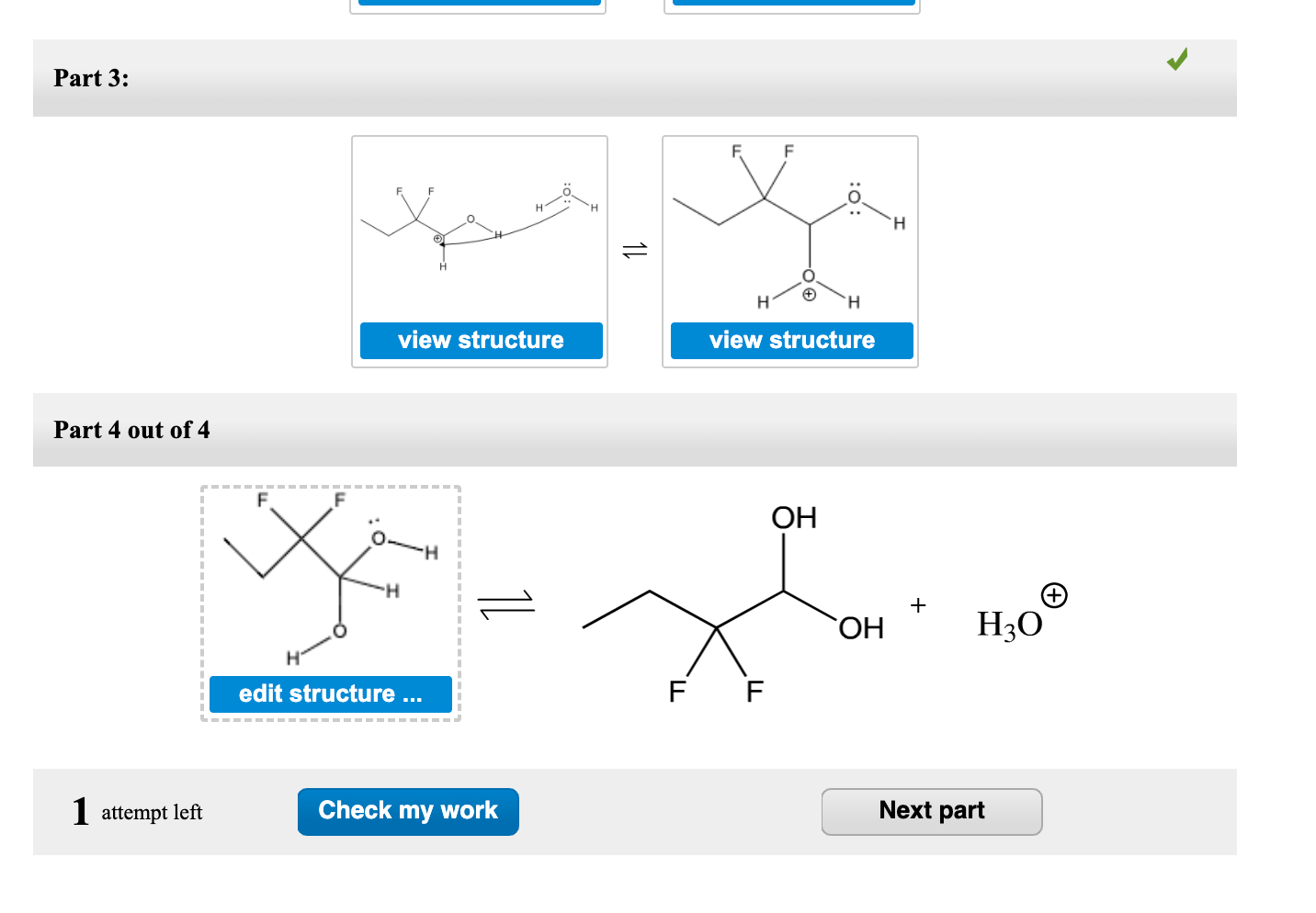Select the right product structure thumbnail in Part 3
The height and width of the screenshot is (913, 1316).
(789, 230)
